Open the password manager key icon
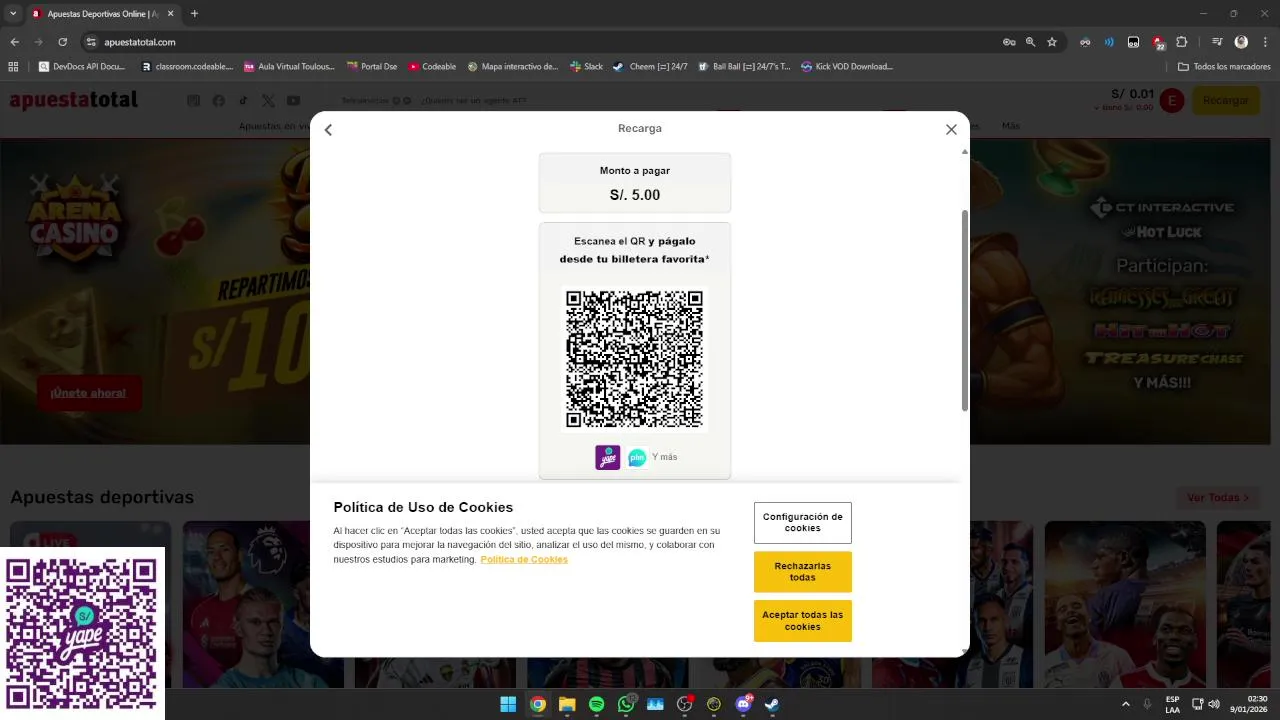The height and width of the screenshot is (720, 1280). (x=1009, y=42)
